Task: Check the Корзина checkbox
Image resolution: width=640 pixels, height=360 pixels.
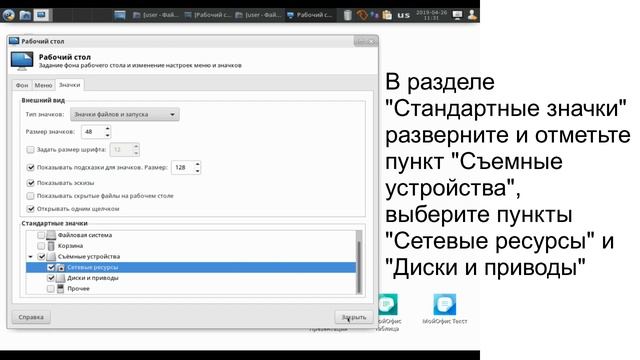Action: click(41, 246)
